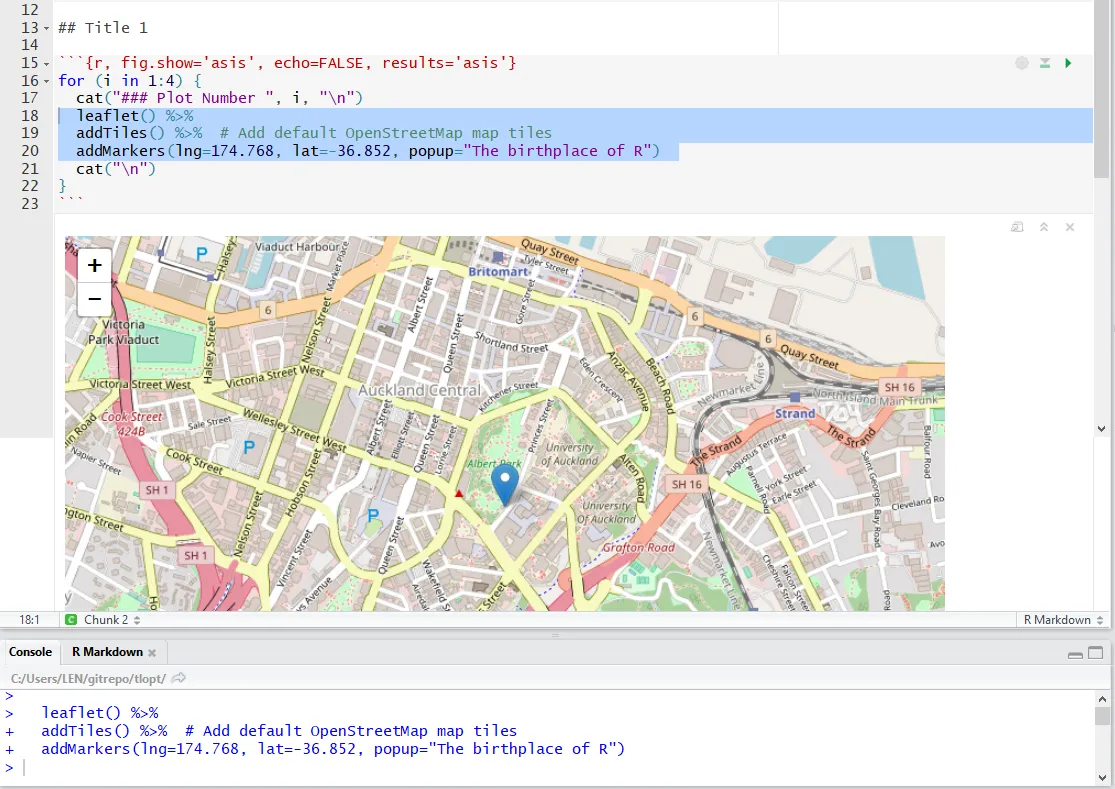
Task: Click the Grafton Road map label
Action: 639,547
